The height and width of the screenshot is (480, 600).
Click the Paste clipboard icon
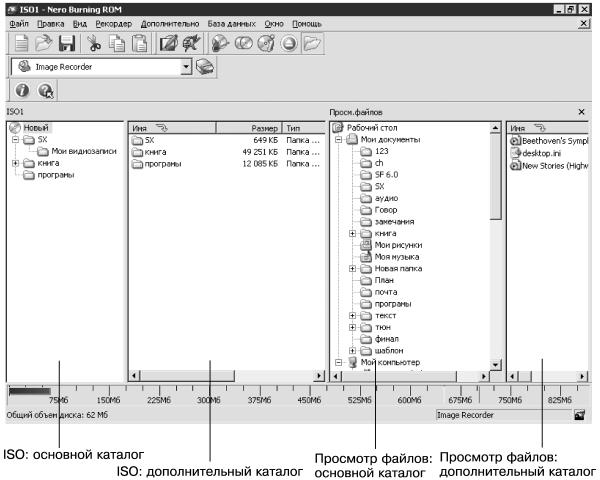click(x=139, y=43)
